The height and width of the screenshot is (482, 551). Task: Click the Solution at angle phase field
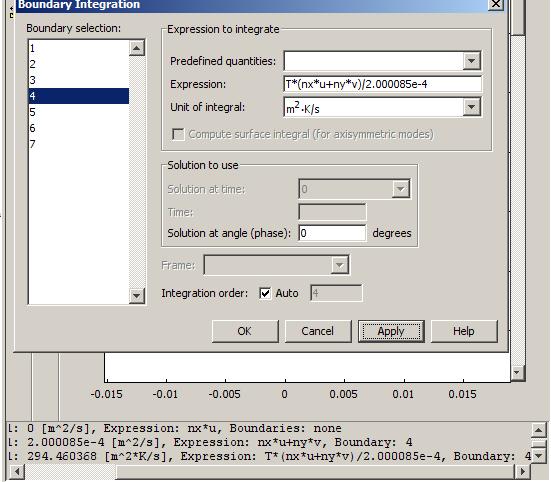[x=332, y=233]
